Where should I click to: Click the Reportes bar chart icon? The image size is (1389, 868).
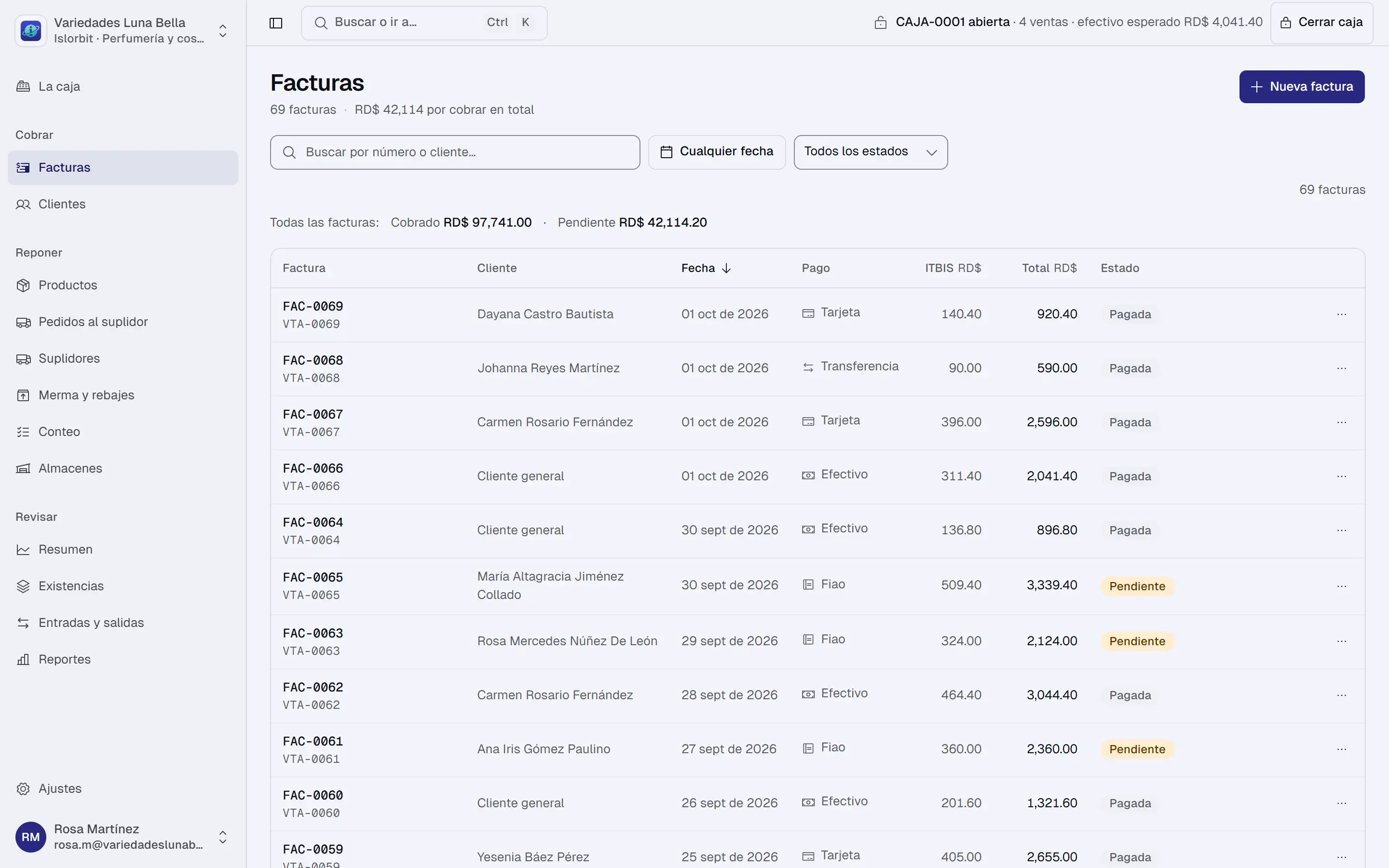coord(23,660)
